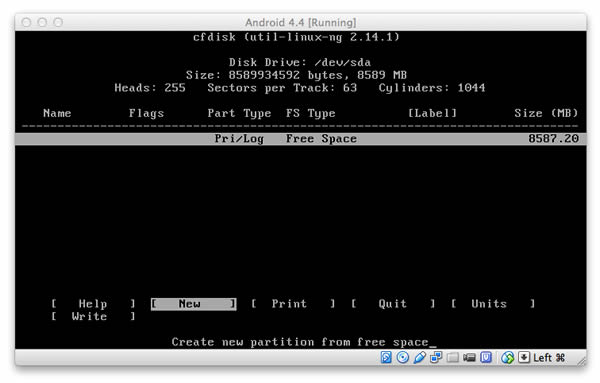Select the Print option
Viewport: 600px width, 383px height.
click(x=293, y=304)
